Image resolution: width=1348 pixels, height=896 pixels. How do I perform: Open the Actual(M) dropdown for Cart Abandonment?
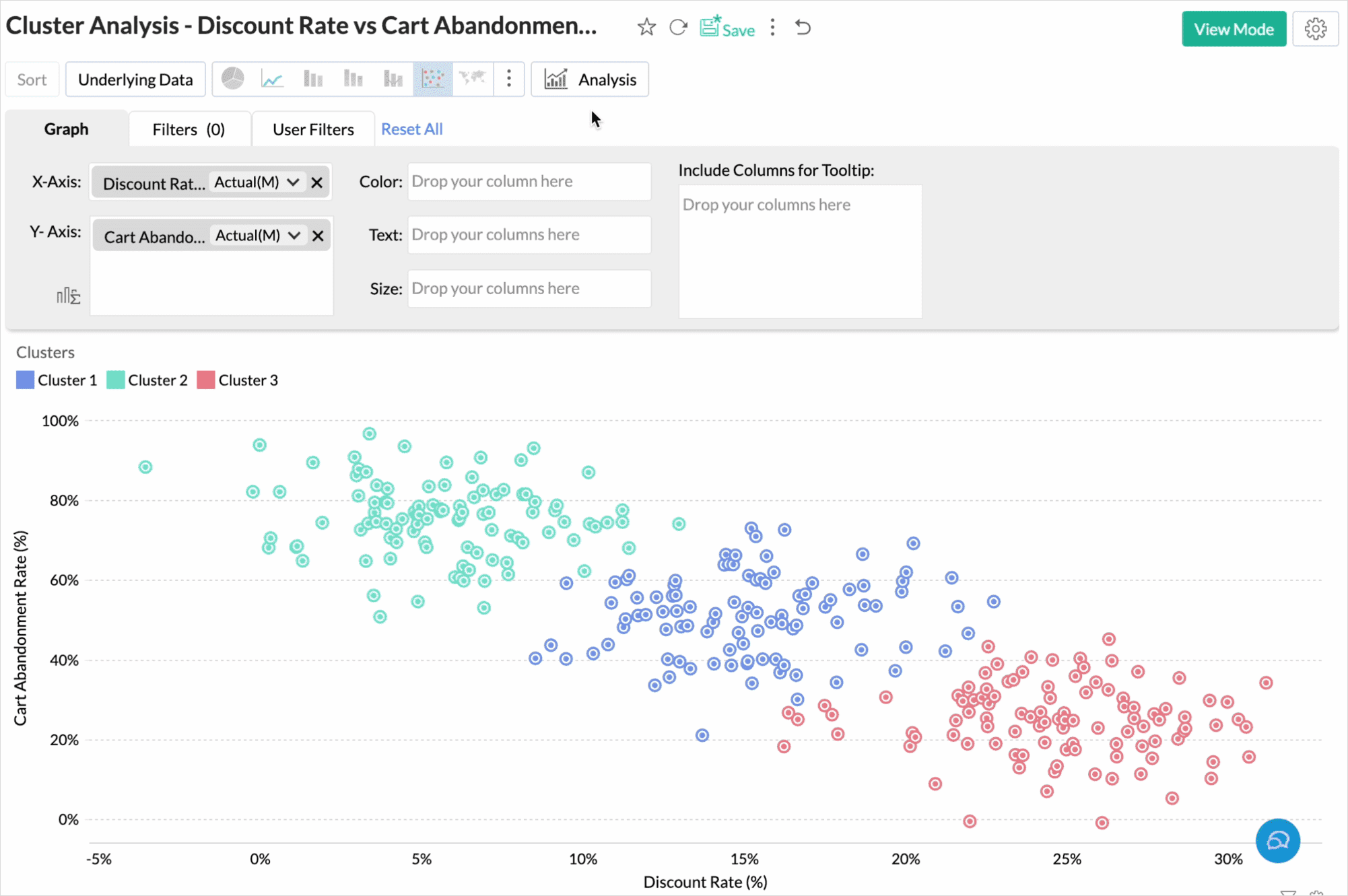[294, 235]
